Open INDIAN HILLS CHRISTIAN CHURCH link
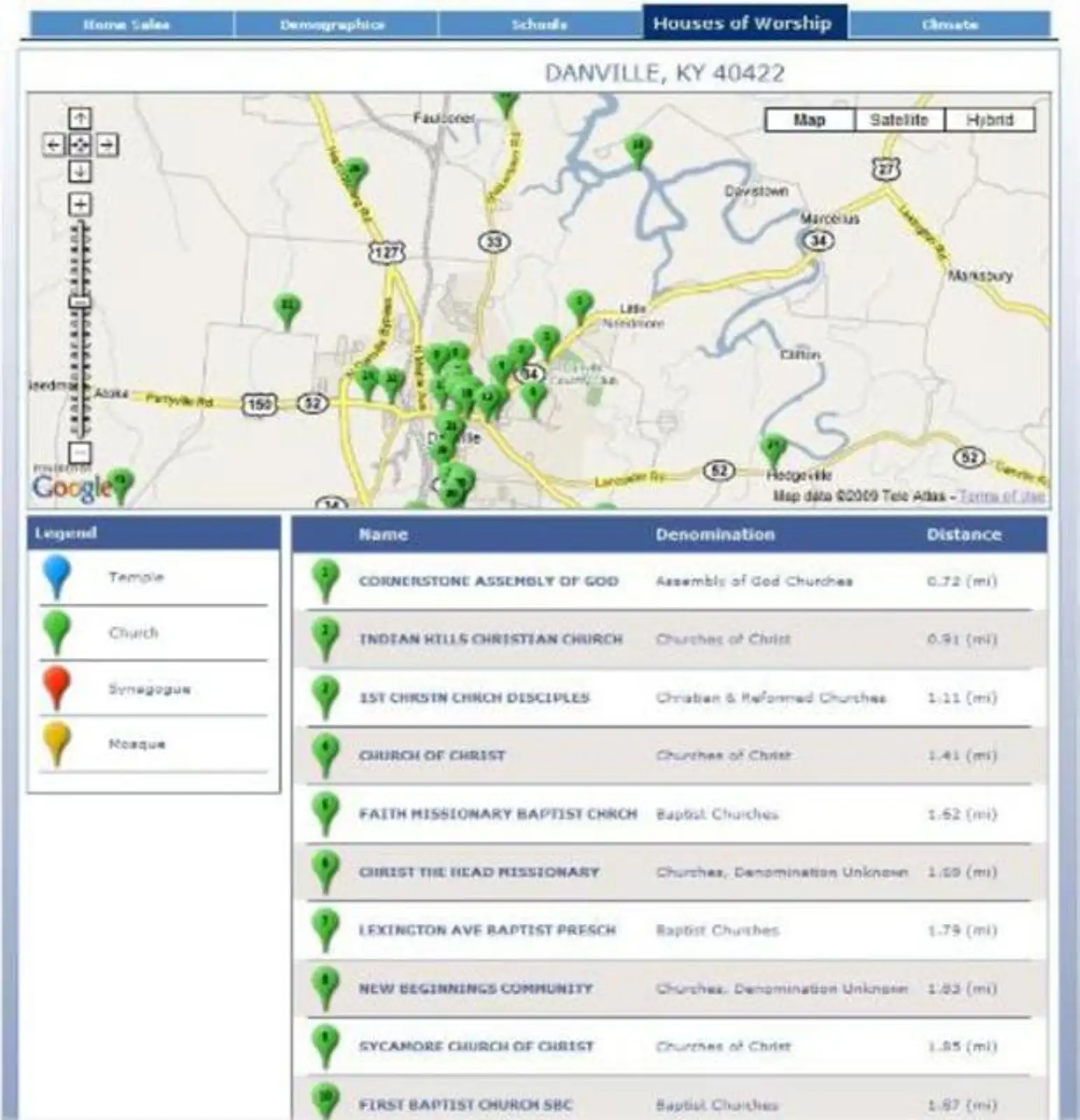 [491, 639]
